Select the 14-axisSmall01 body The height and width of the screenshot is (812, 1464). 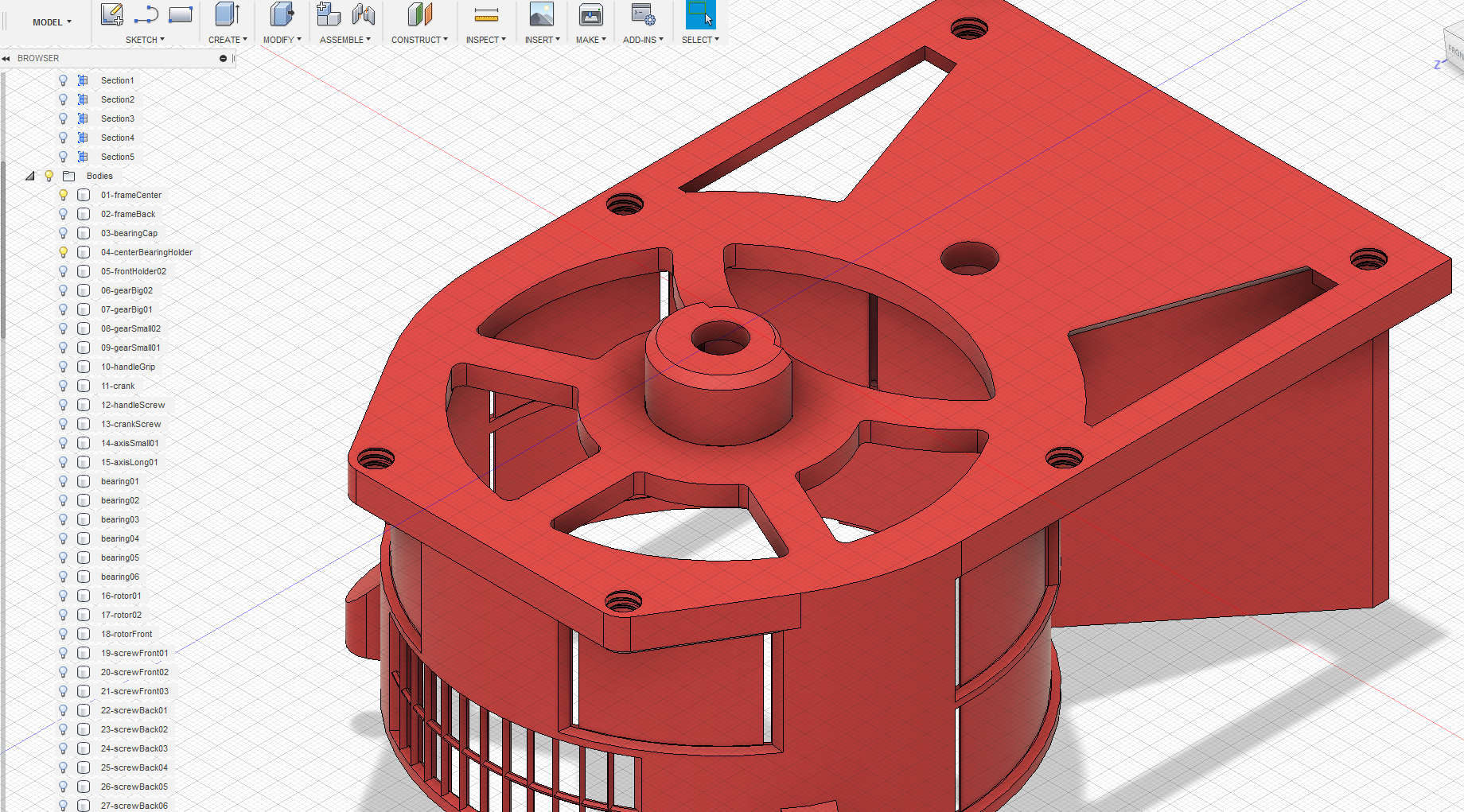[130, 443]
